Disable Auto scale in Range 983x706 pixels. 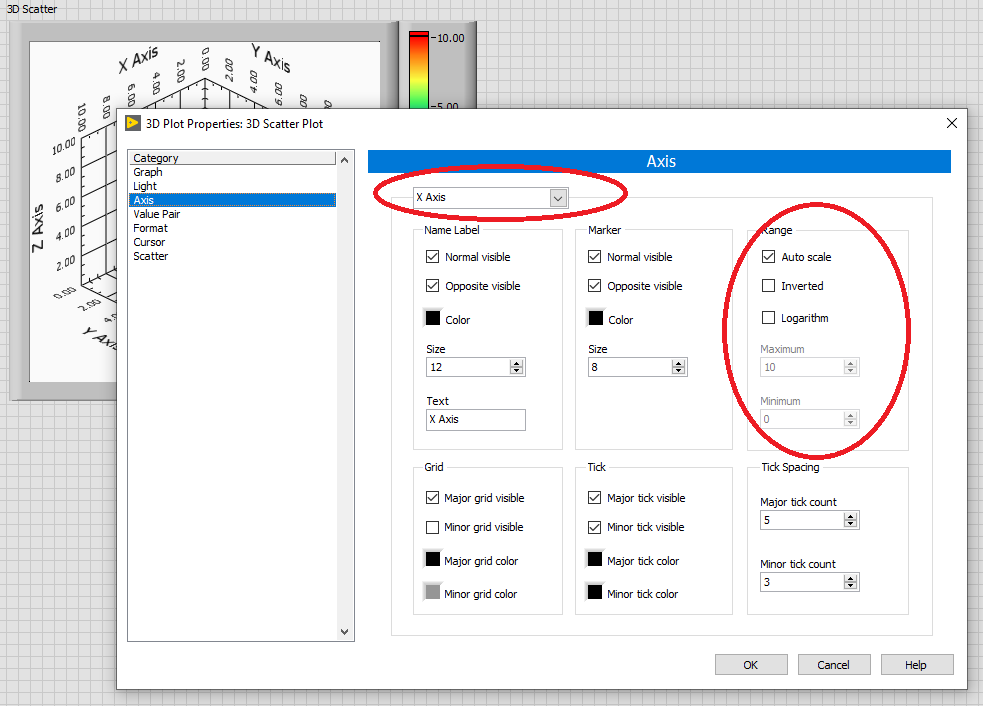(767, 256)
